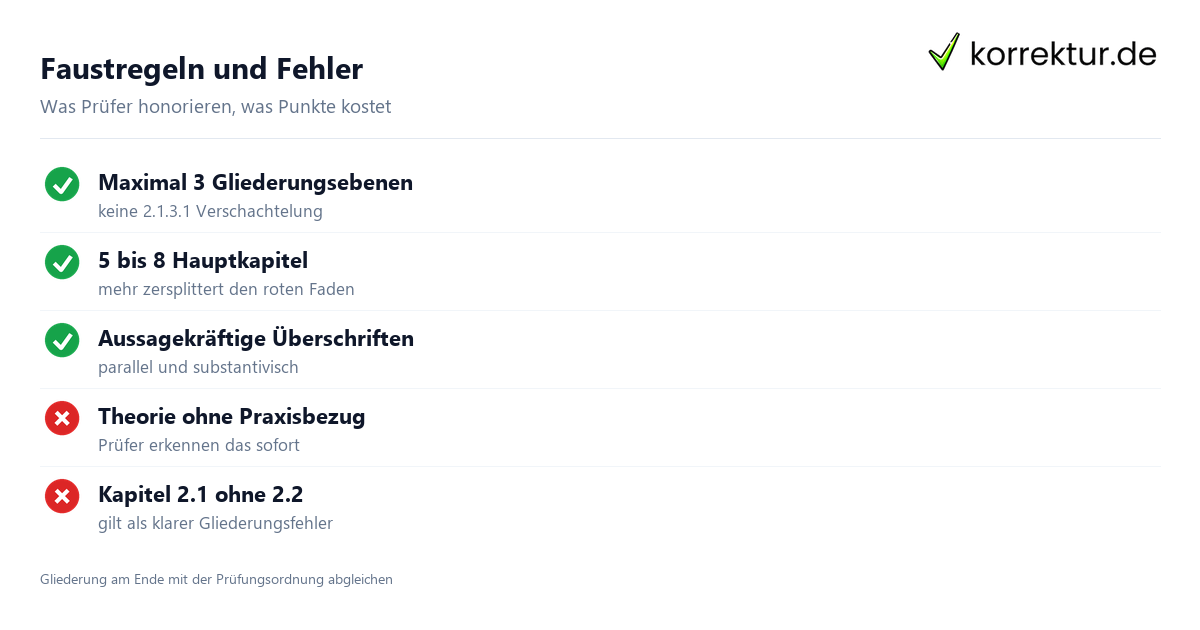Click the subtitle Was Prüfer honorieren, was Punkte kostet
Viewport: 1200px width, 630px height.
(x=215, y=106)
